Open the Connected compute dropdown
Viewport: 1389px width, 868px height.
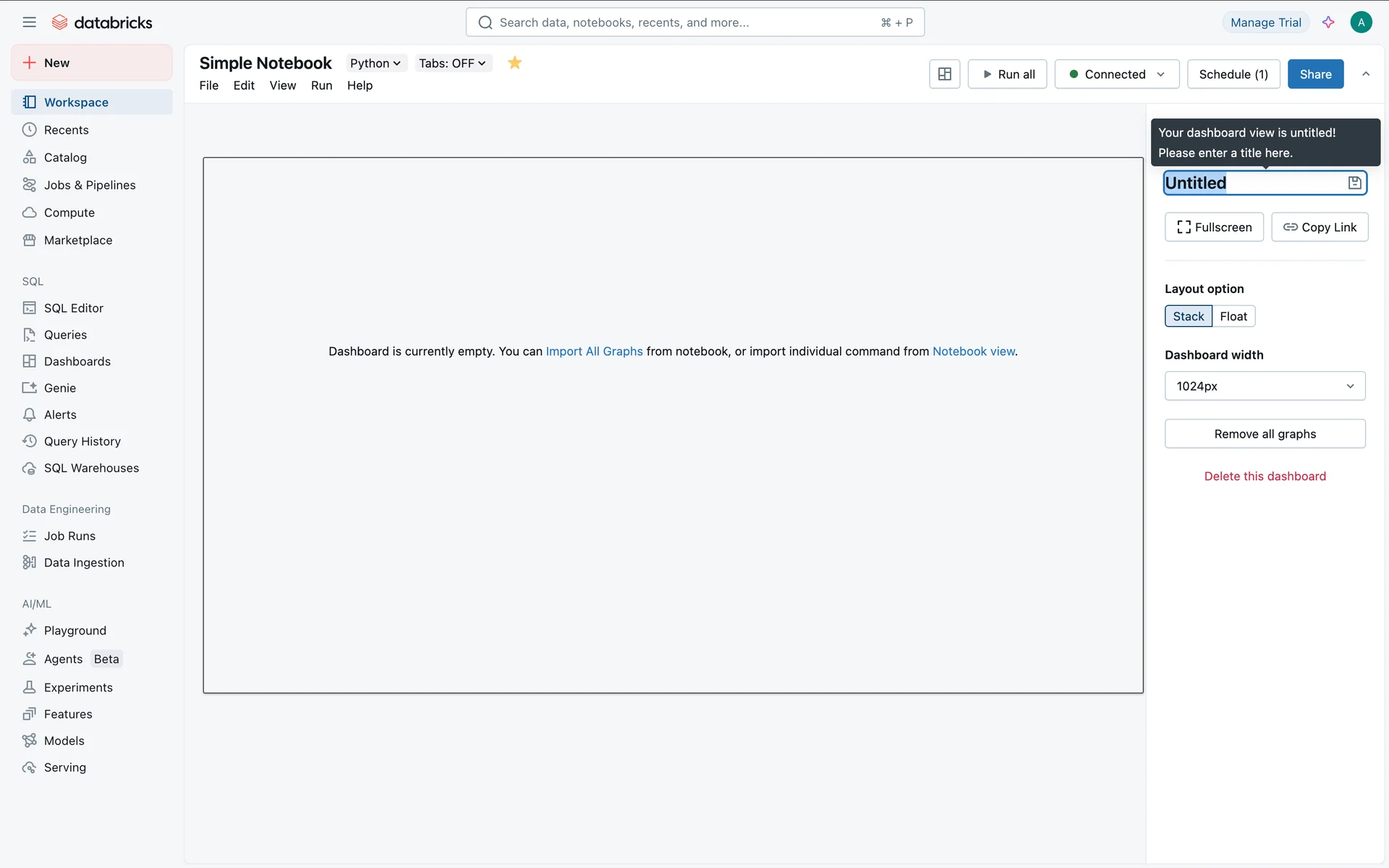(1116, 74)
